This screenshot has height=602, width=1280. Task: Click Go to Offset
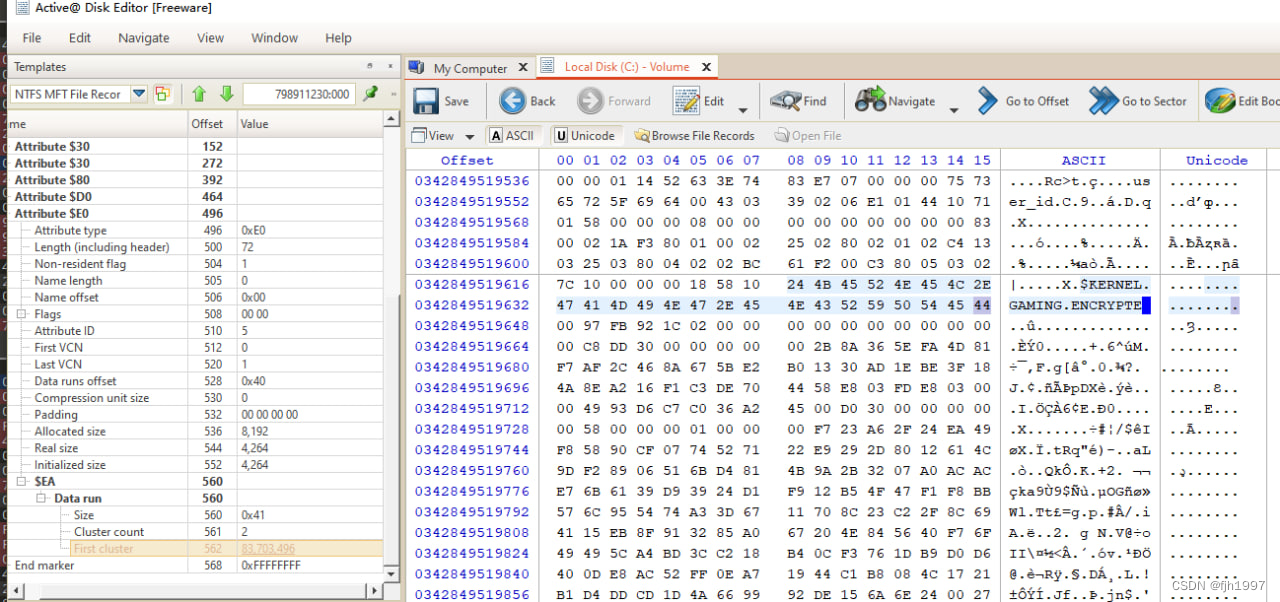pos(1024,101)
